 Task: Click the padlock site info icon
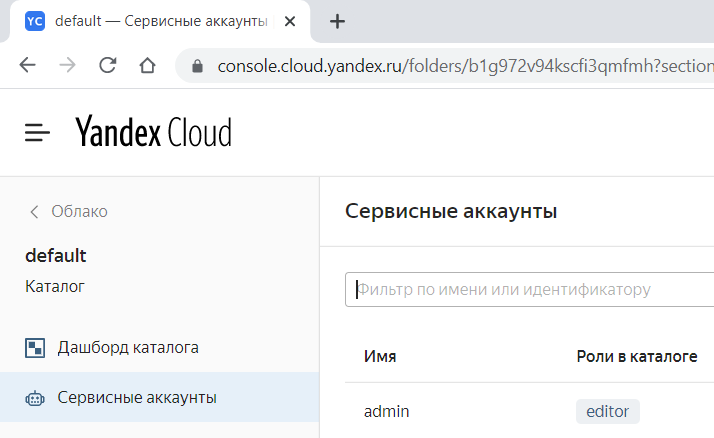click(x=197, y=66)
